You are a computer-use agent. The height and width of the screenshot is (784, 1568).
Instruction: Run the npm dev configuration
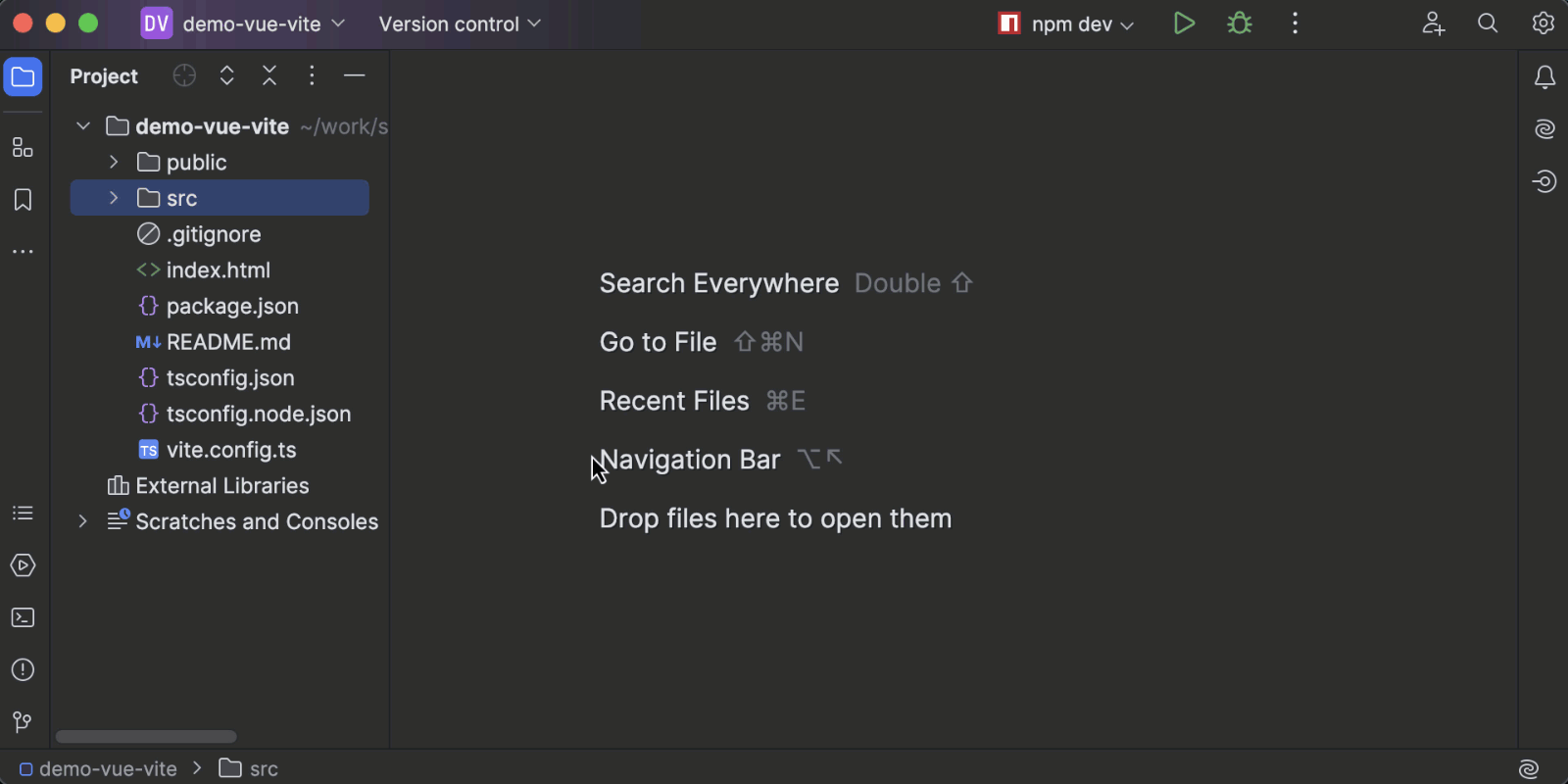[1184, 24]
